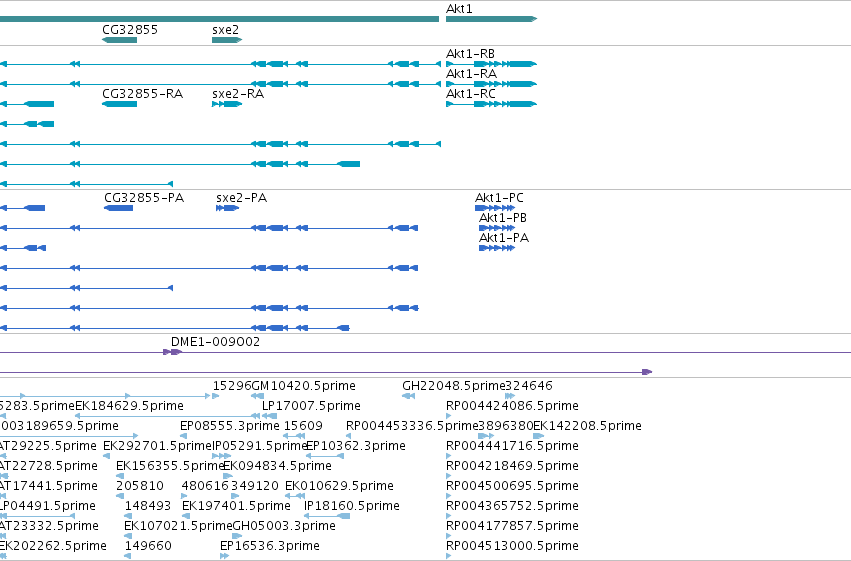Click the EK197401.5prime EST label

pos(236,506)
